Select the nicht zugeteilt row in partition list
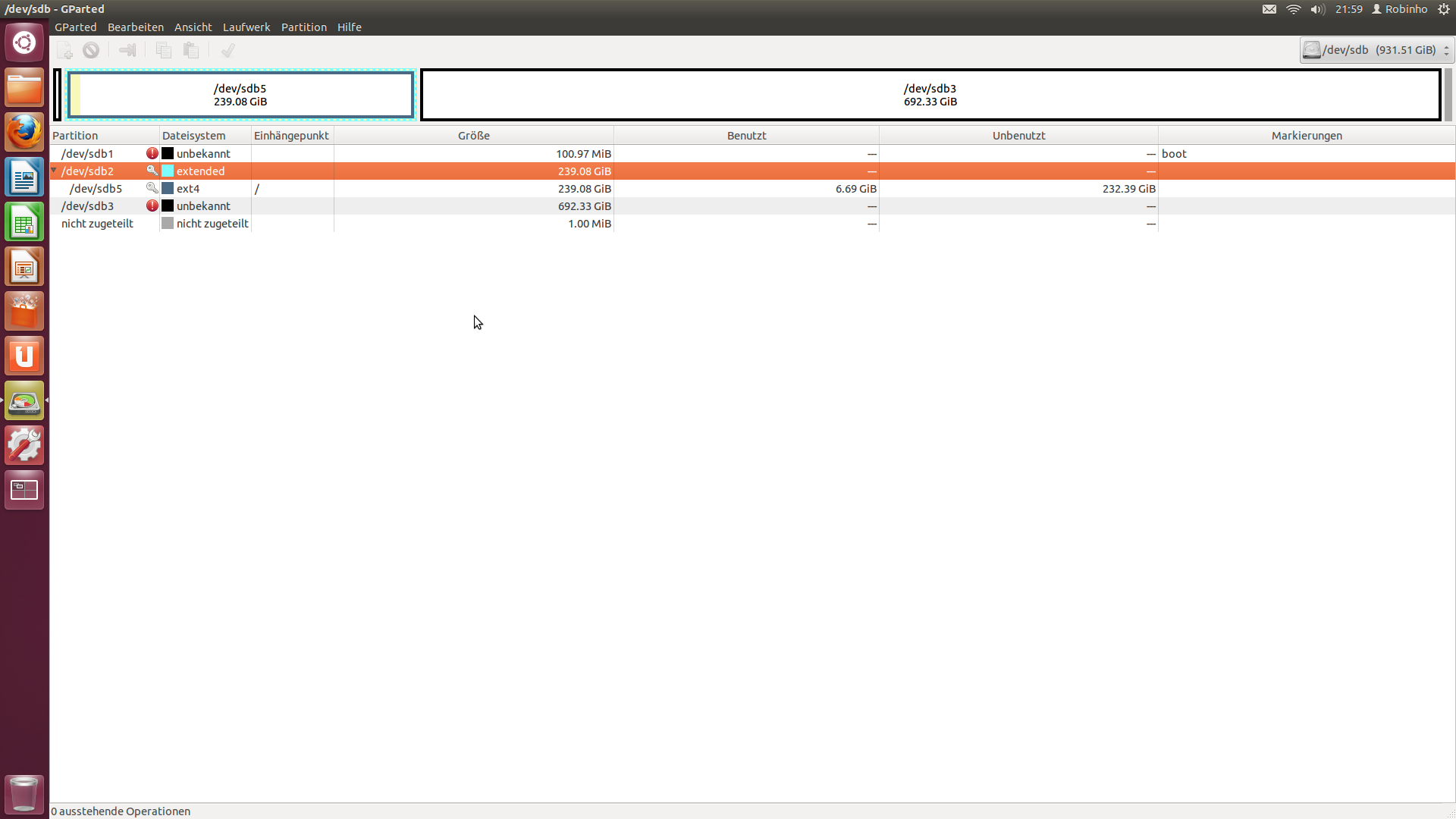 97,224
